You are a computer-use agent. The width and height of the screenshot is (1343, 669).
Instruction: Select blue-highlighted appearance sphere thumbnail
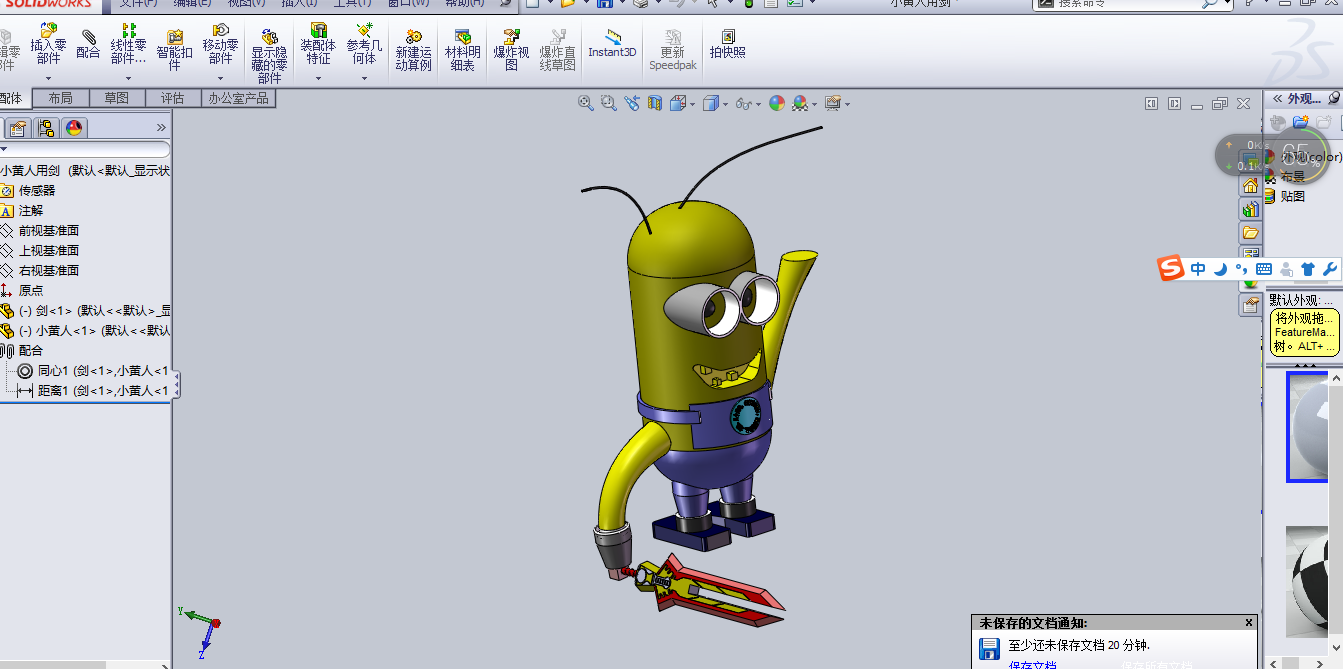[x=1307, y=427]
